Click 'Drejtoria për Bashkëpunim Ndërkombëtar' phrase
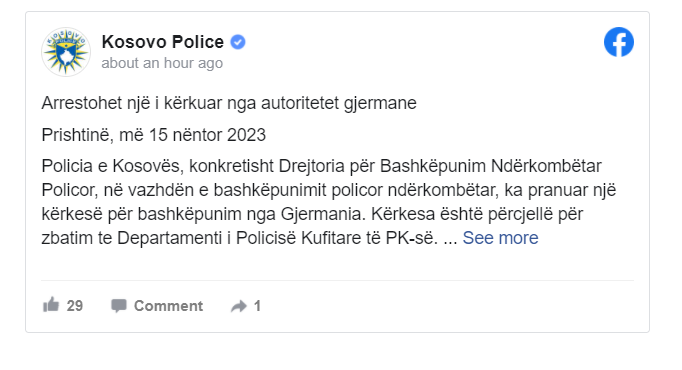682x370 pixels. coord(440,166)
